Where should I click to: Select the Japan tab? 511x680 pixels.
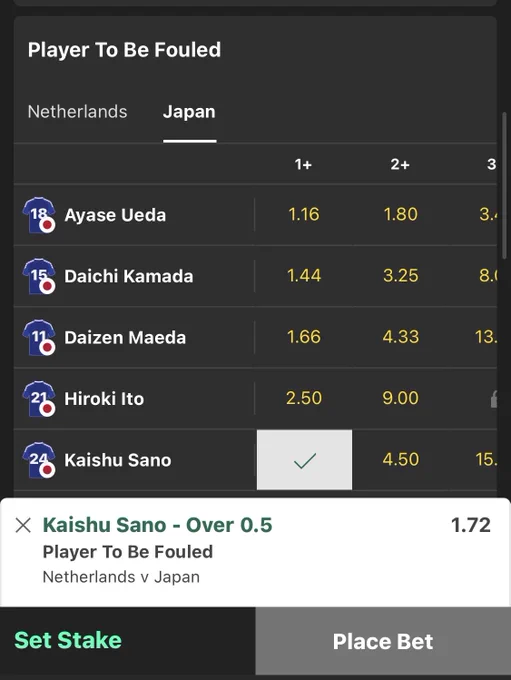click(189, 112)
